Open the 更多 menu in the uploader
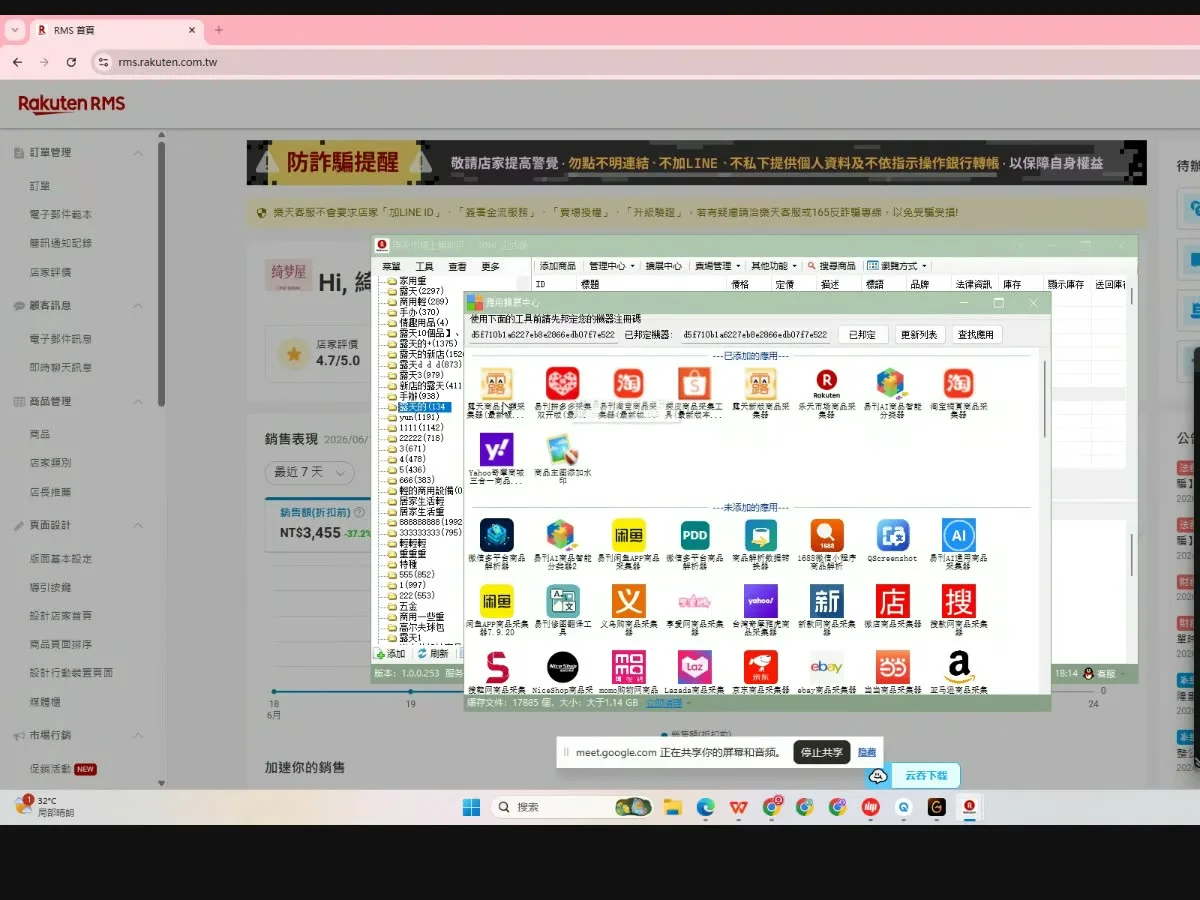This screenshot has width=1200, height=900. 490,267
